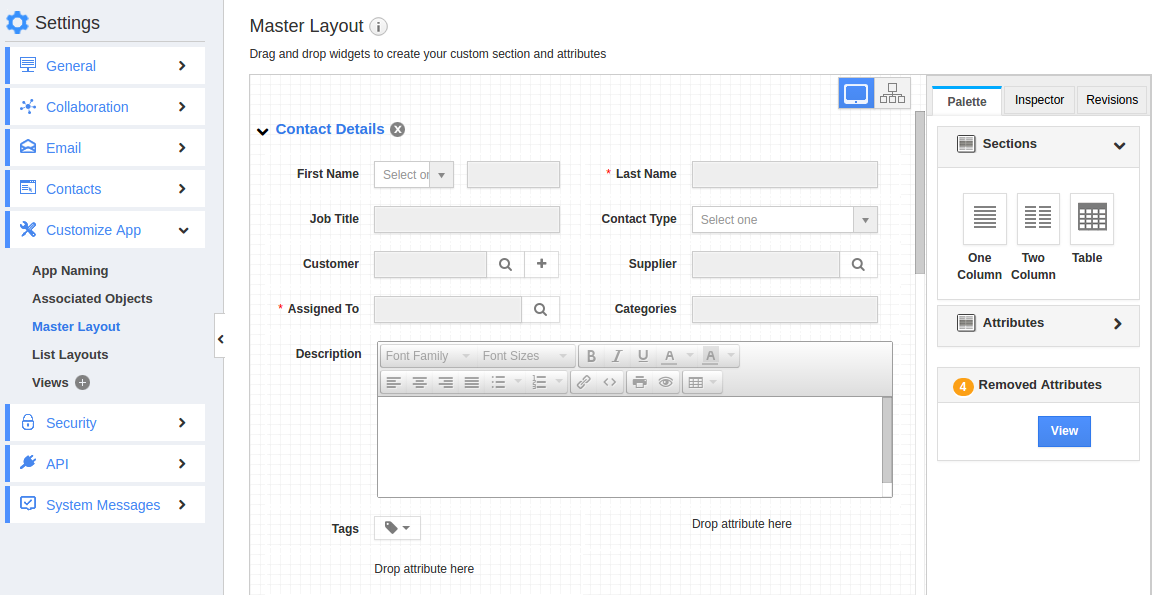Click the plus icon next to Customer
The height and width of the screenshot is (595, 1158).
(x=542, y=264)
